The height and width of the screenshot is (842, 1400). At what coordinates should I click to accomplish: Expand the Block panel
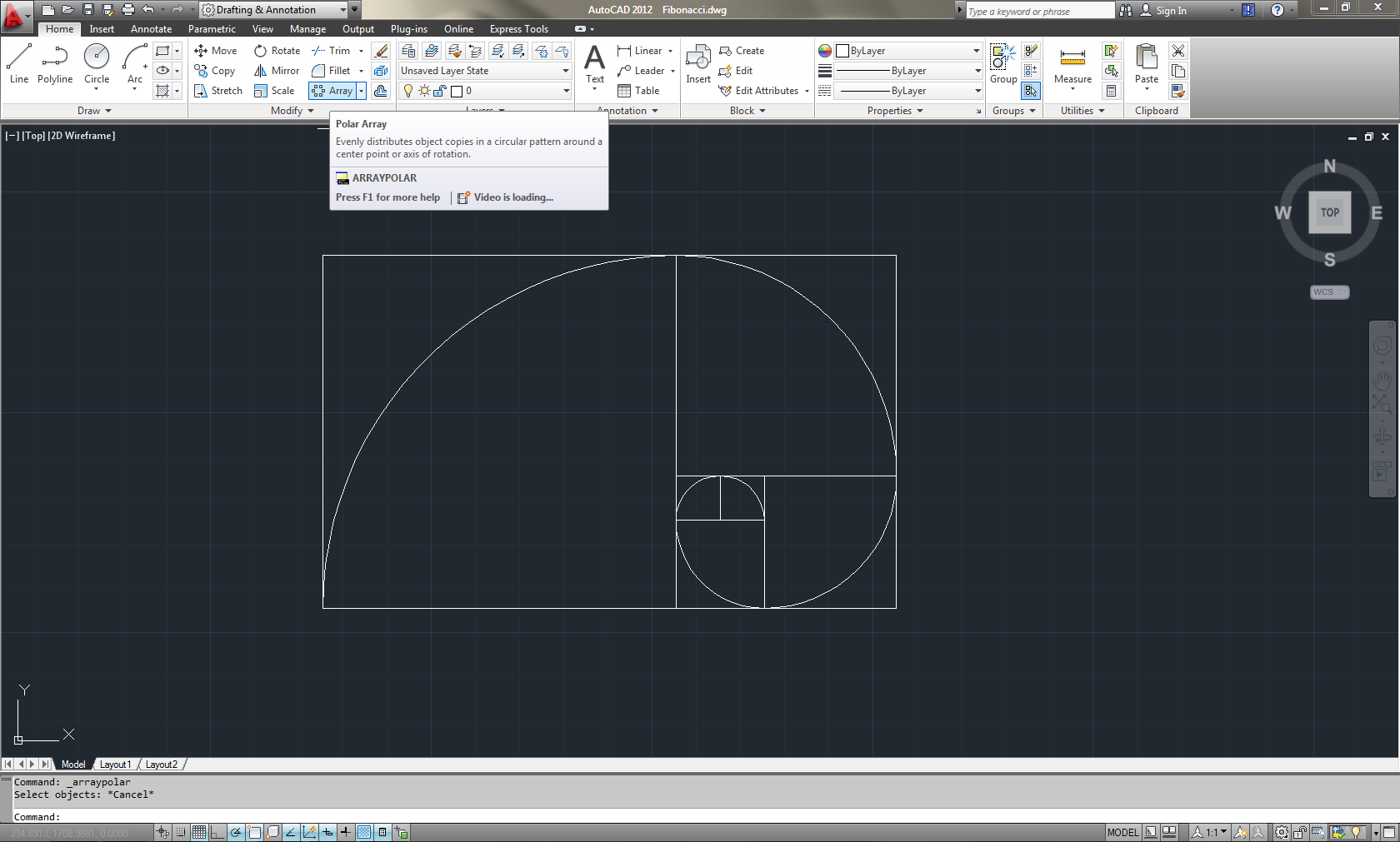click(747, 111)
